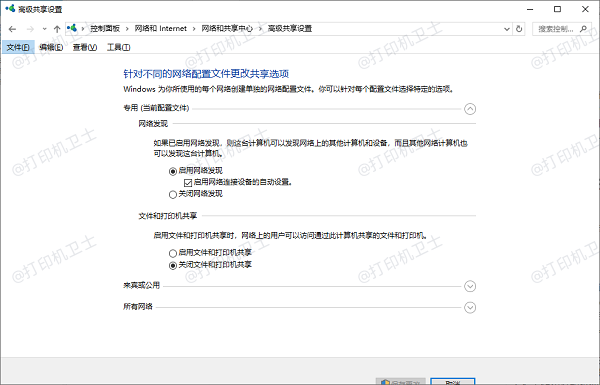
Task: Open the 工具(T) menu
Action: 119,47
